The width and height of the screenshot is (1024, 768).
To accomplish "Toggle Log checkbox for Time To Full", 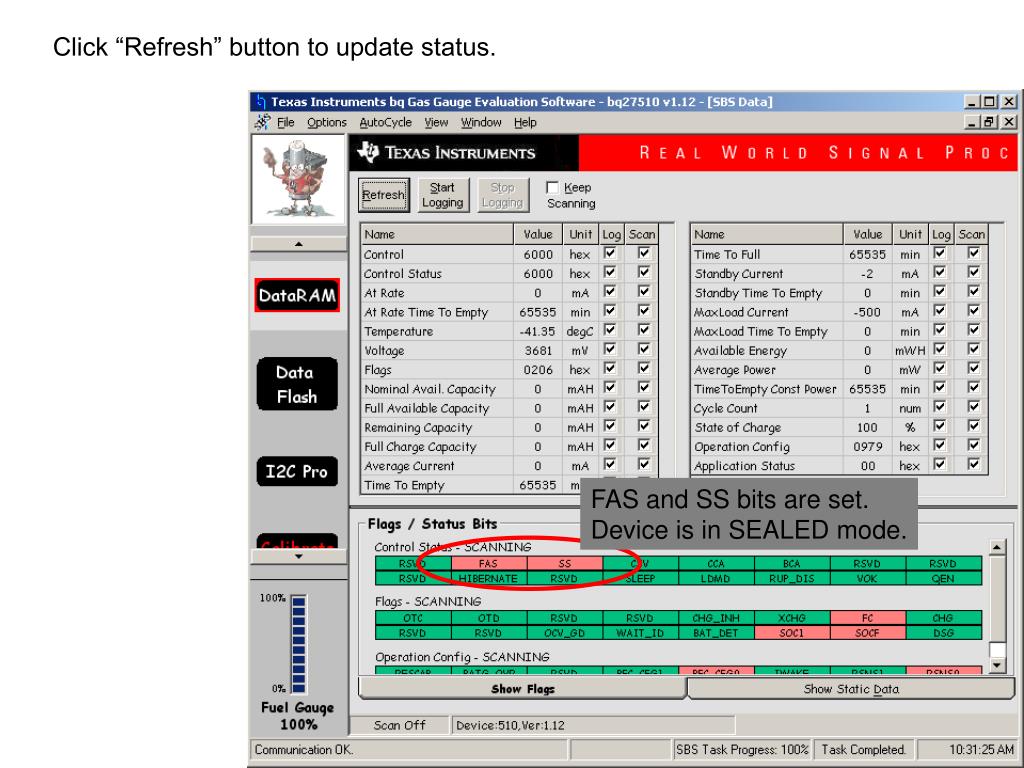I will pyautogui.click(x=940, y=253).
